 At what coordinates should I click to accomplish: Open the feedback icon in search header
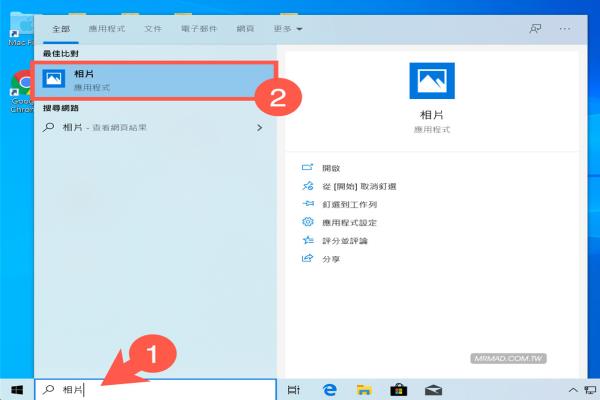(535, 29)
